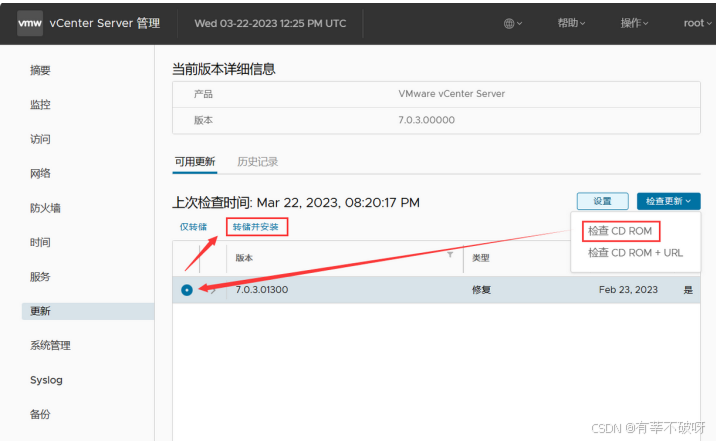
Task: Switch to the 可用更新 tab
Action: click(x=195, y=162)
